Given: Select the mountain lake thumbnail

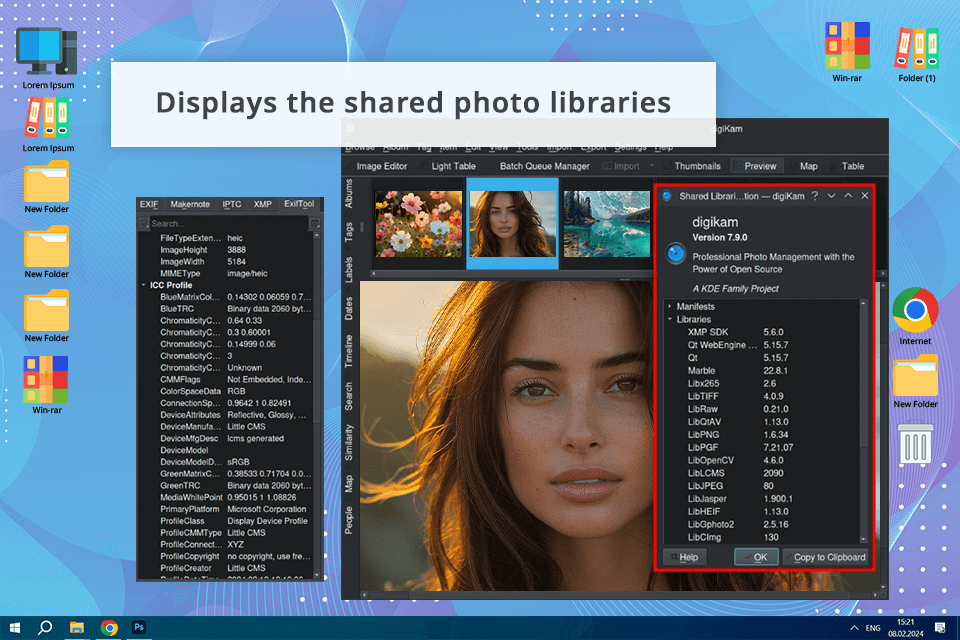Looking at the screenshot, I should (x=607, y=224).
